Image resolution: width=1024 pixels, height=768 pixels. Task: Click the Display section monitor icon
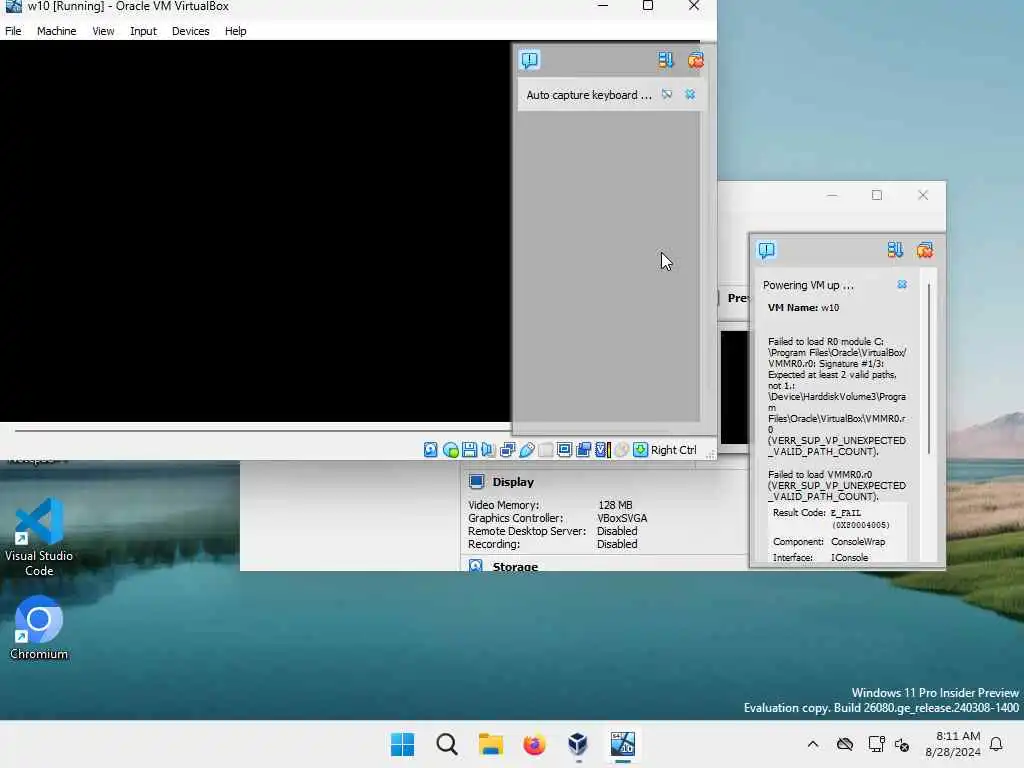point(477,482)
